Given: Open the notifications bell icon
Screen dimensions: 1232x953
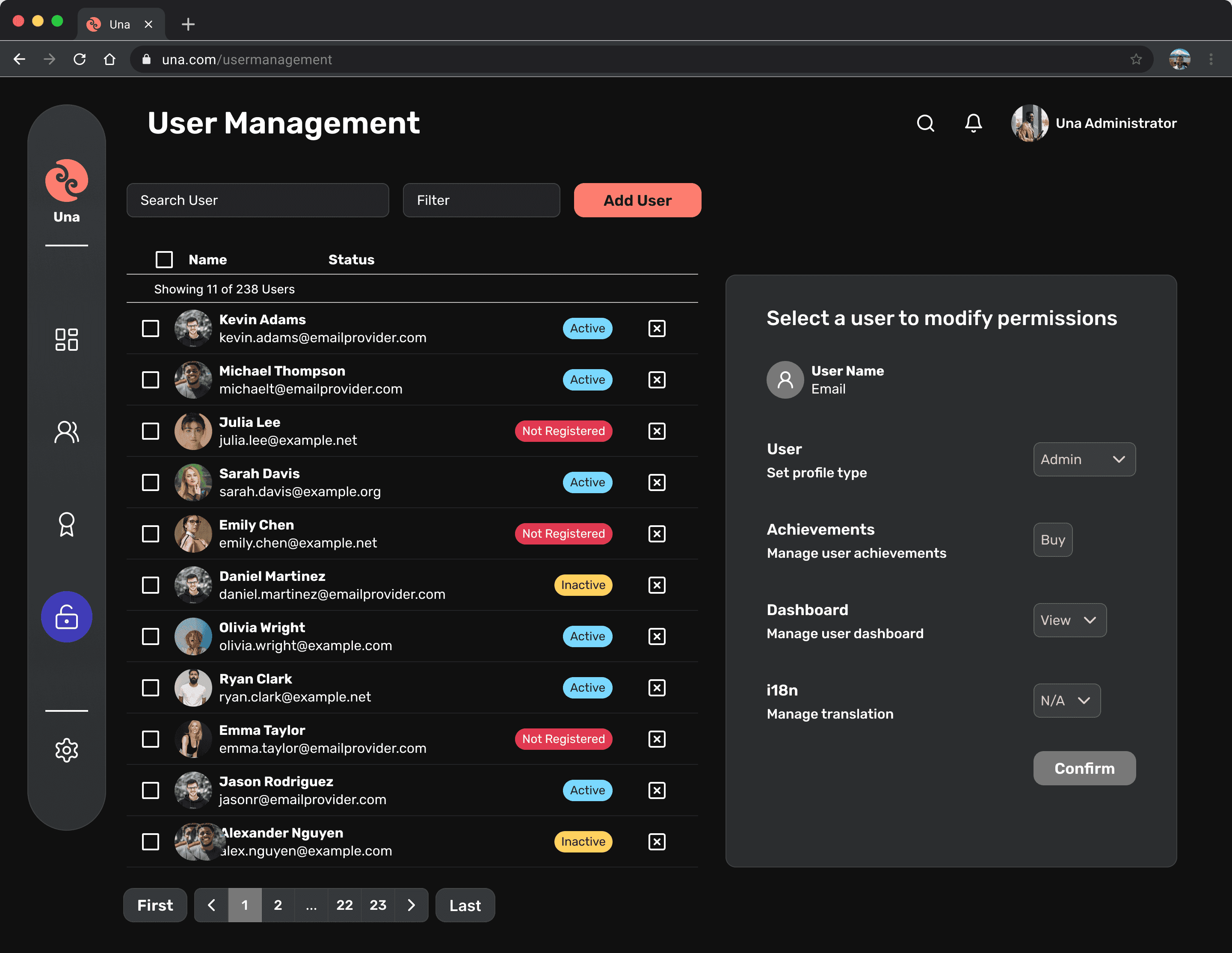Looking at the screenshot, I should point(973,123).
